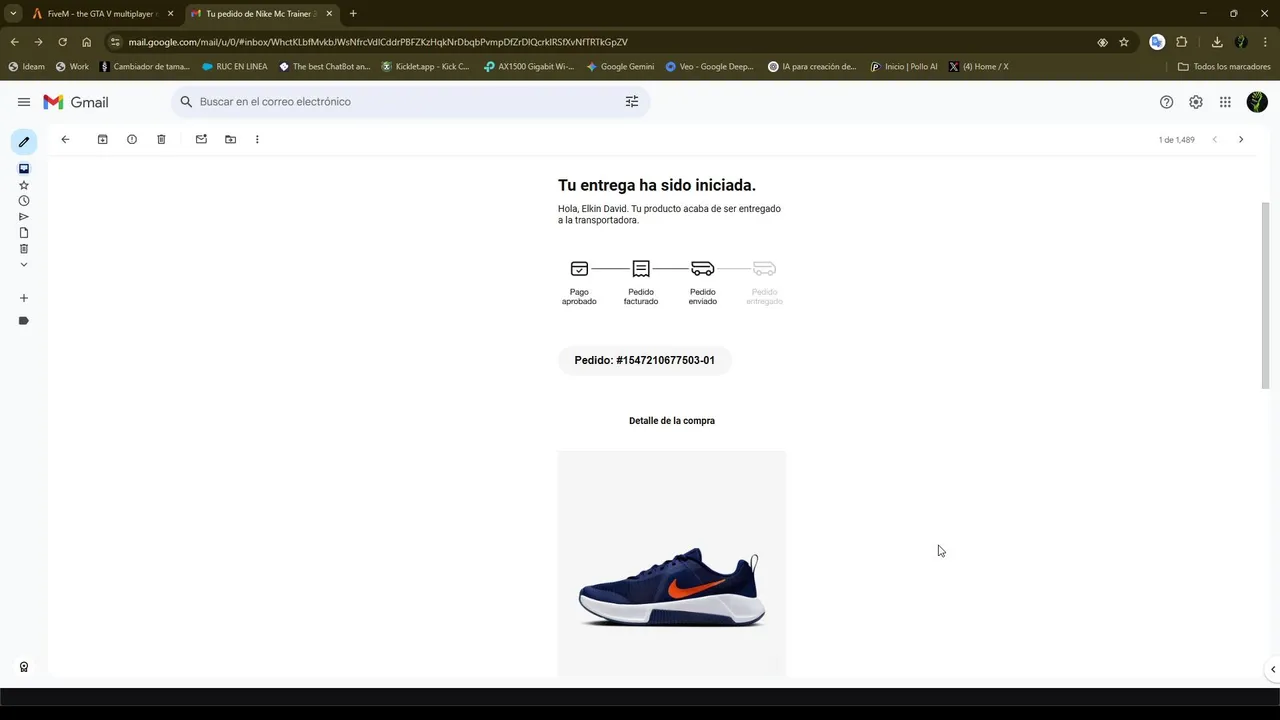Open Google Gemini bookmark
This screenshot has width=1280, height=720.
click(x=620, y=67)
